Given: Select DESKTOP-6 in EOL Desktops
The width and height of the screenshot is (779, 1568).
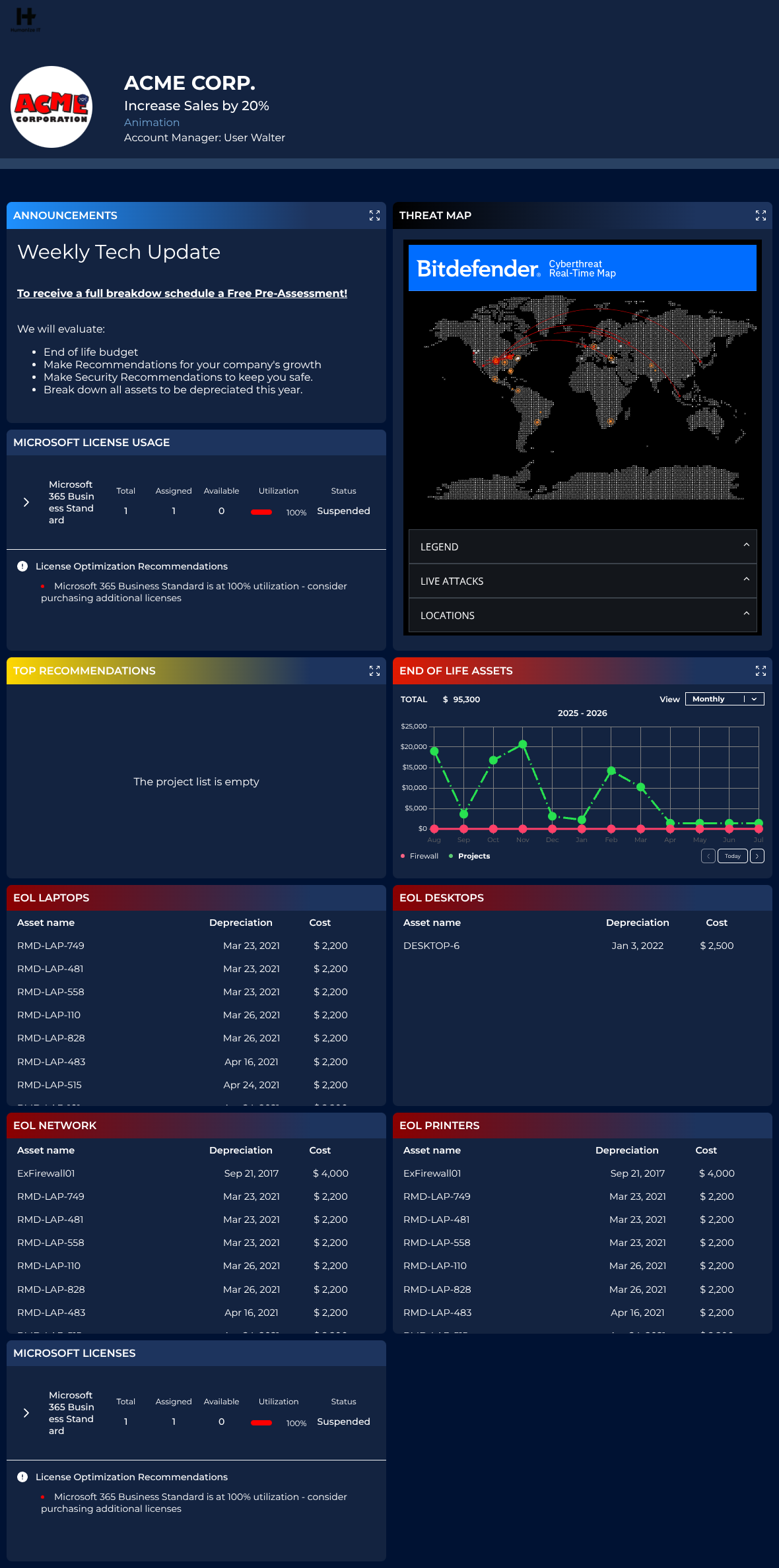Looking at the screenshot, I should click(431, 945).
